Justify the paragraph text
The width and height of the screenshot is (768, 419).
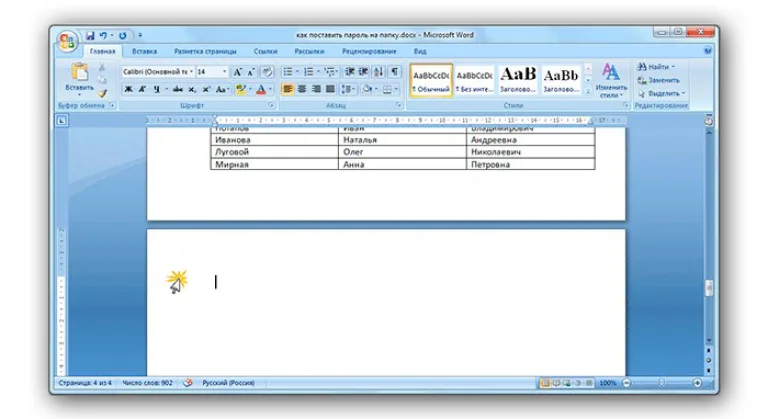pos(331,89)
